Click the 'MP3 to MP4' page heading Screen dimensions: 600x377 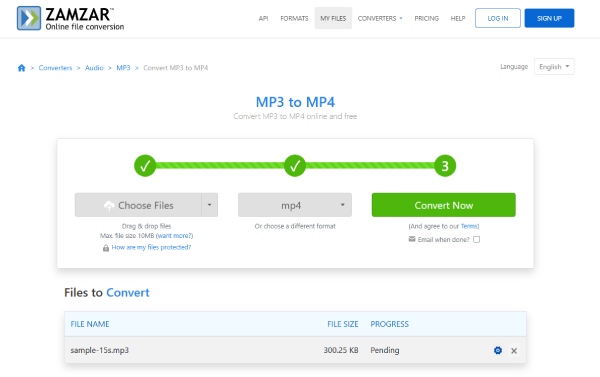click(295, 102)
